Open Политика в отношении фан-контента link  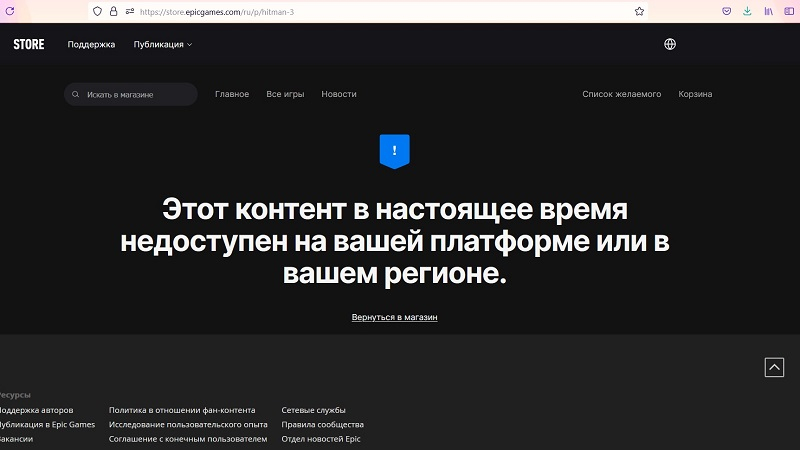point(182,410)
